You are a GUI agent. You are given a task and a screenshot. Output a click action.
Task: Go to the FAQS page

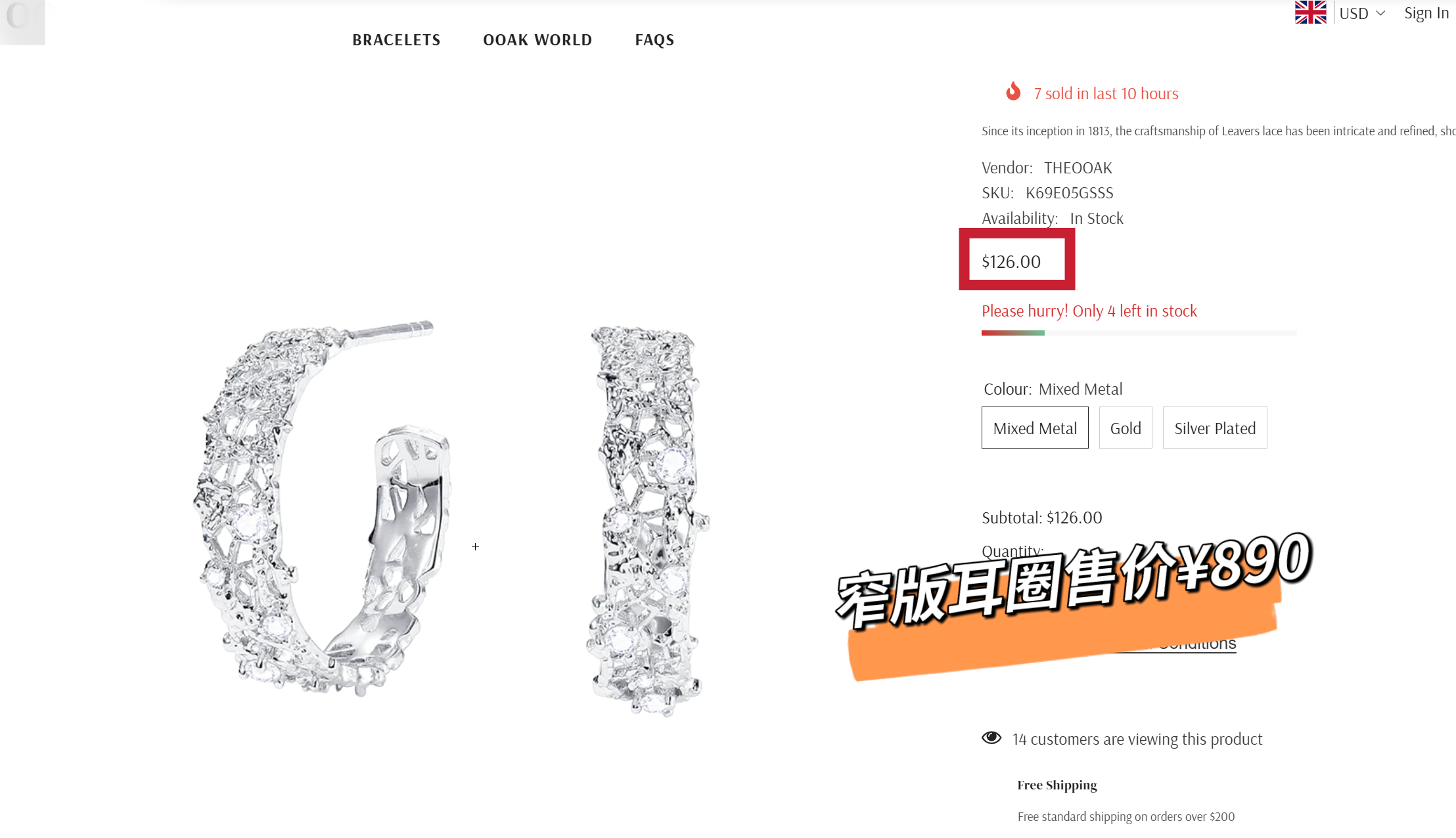(x=654, y=40)
